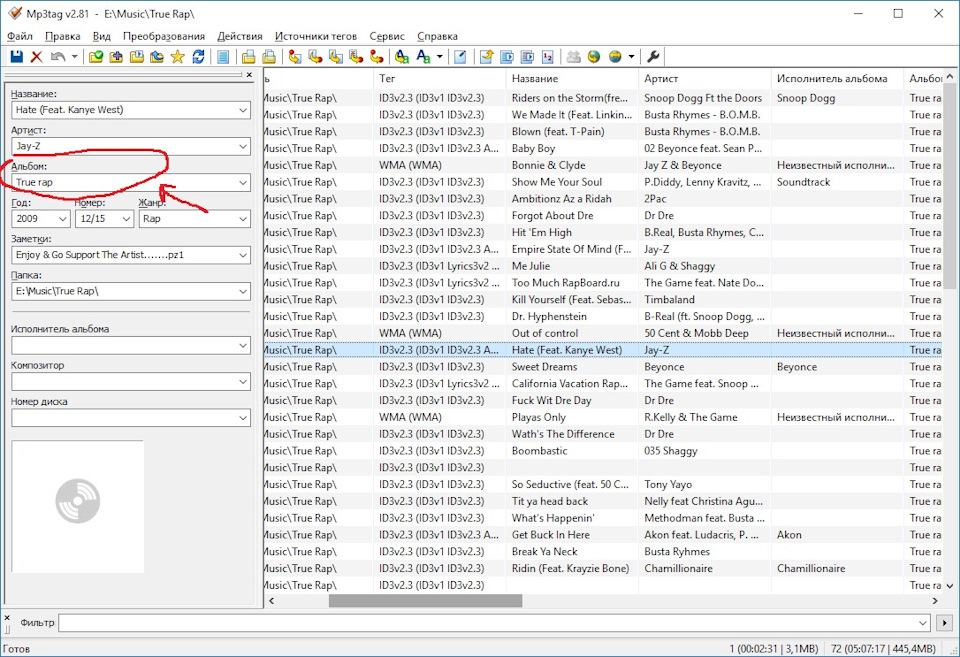Image resolution: width=960 pixels, height=657 pixels.
Task: Click the vertical scrollbar down arrow
Action: click(x=950, y=586)
